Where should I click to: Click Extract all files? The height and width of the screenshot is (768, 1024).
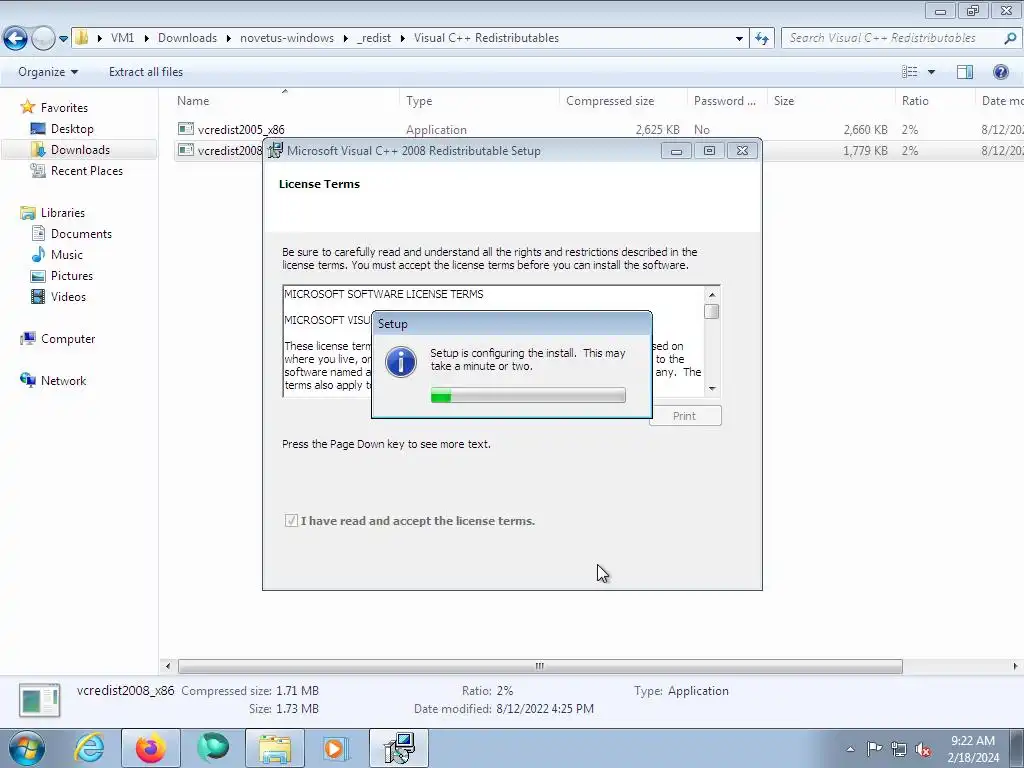tap(146, 72)
